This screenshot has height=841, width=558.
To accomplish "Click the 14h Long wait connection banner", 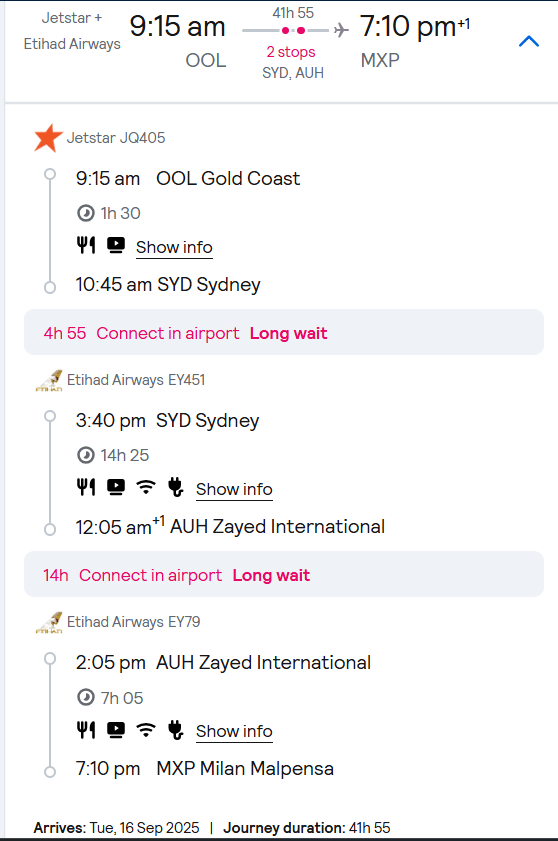I will (284, 574).
